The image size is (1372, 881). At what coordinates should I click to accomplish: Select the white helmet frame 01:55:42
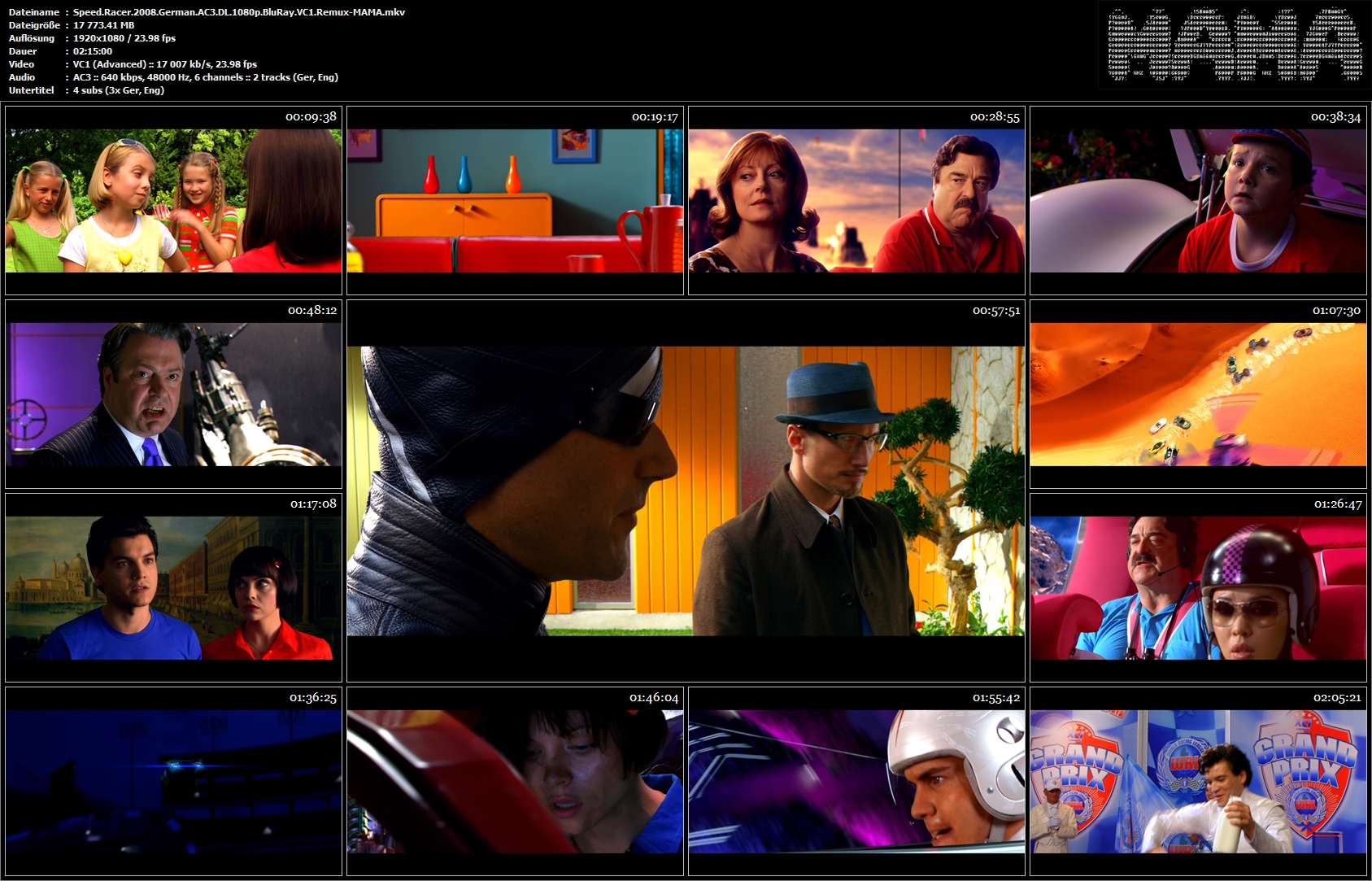(x=856, y=781)
